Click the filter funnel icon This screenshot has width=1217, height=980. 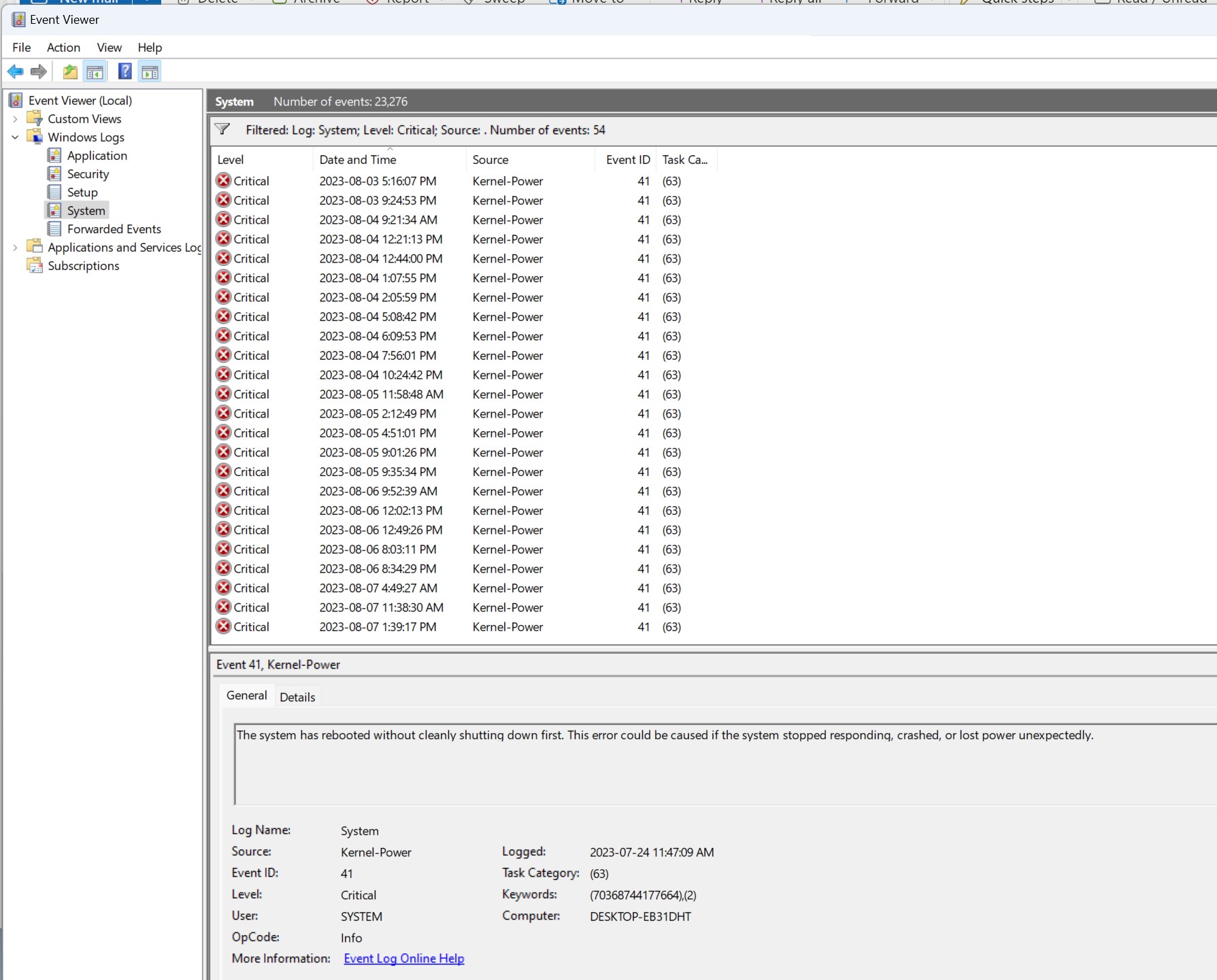(222, 129)
